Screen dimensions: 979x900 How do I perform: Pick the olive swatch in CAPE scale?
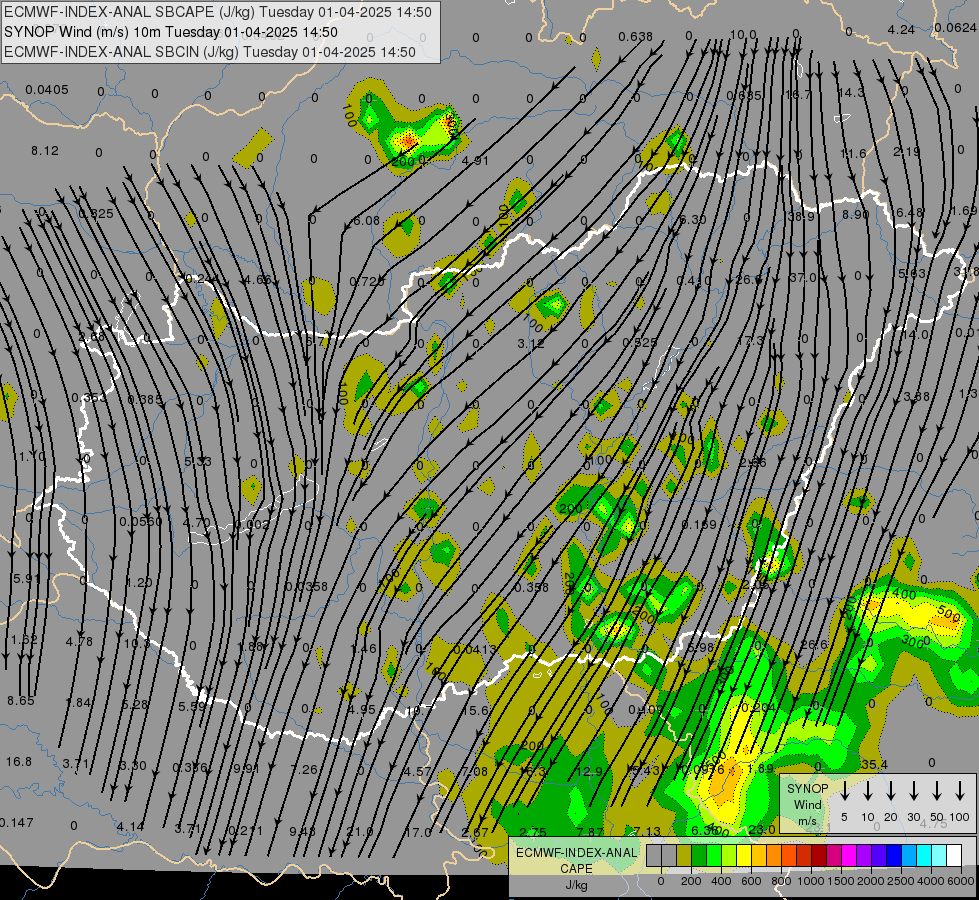tap(684, 855)
